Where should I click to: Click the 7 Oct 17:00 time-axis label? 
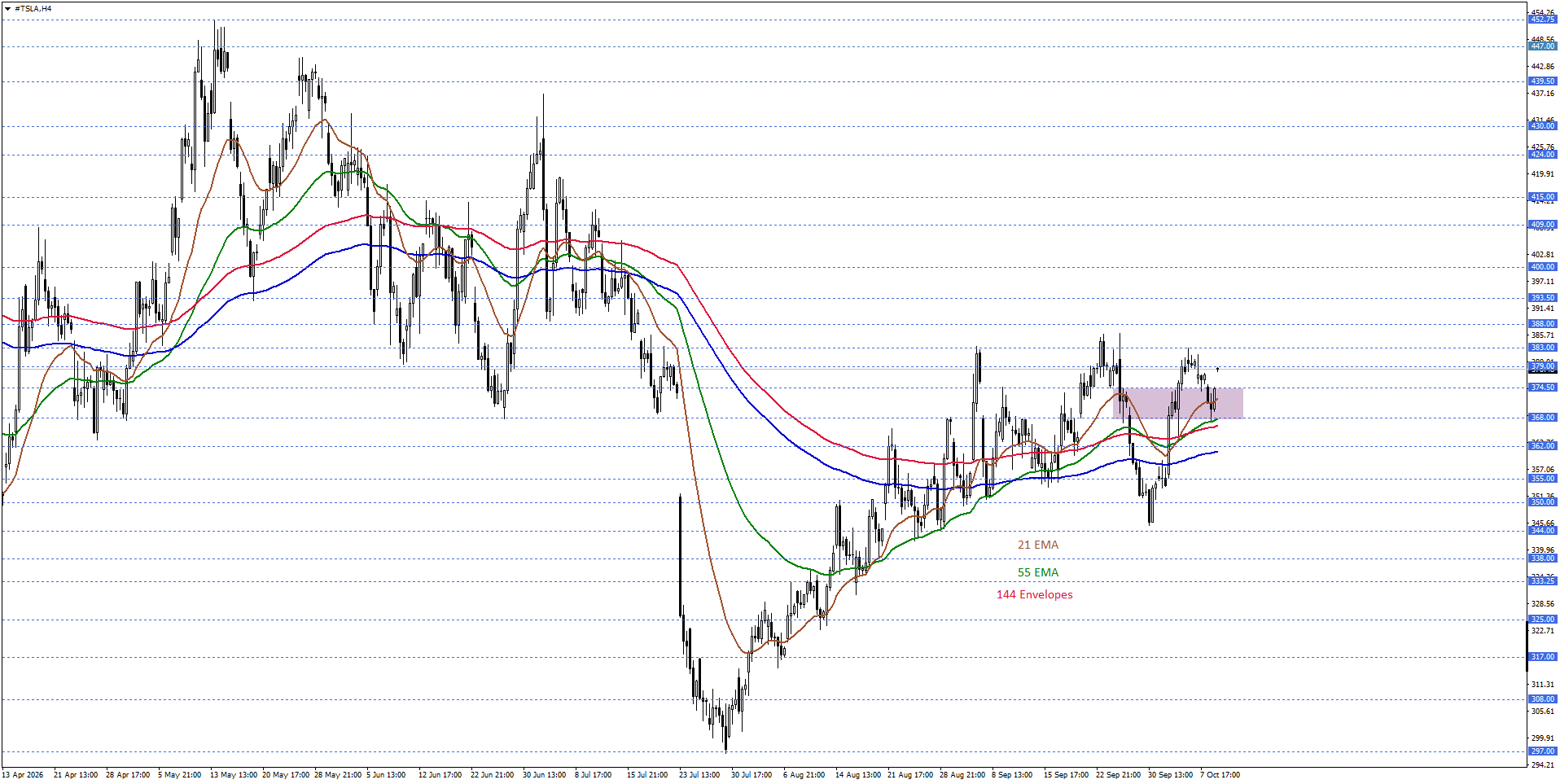coord(1220,775)
